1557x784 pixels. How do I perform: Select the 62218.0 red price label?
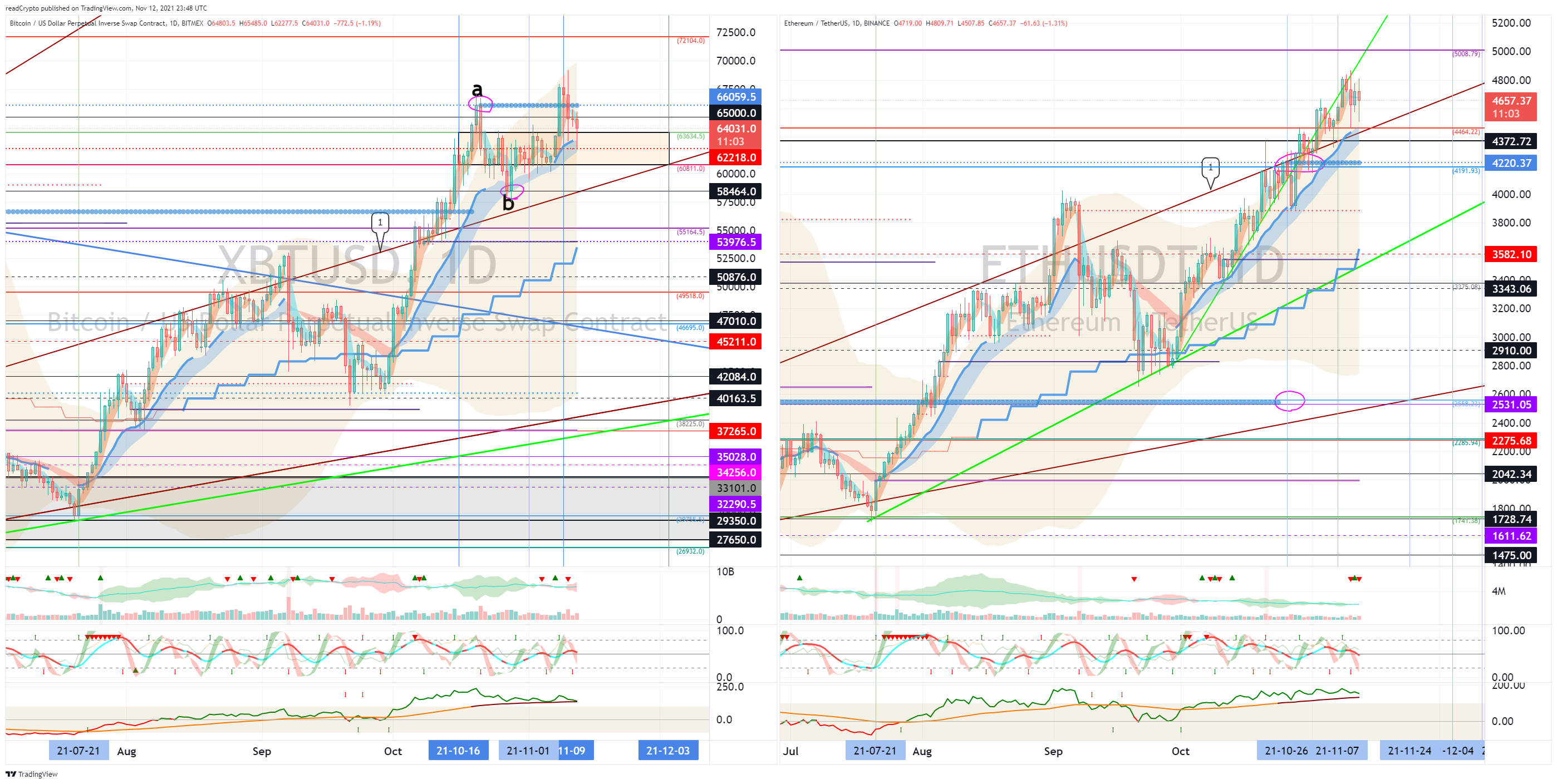pyautogui.click(x=735, y=157)
